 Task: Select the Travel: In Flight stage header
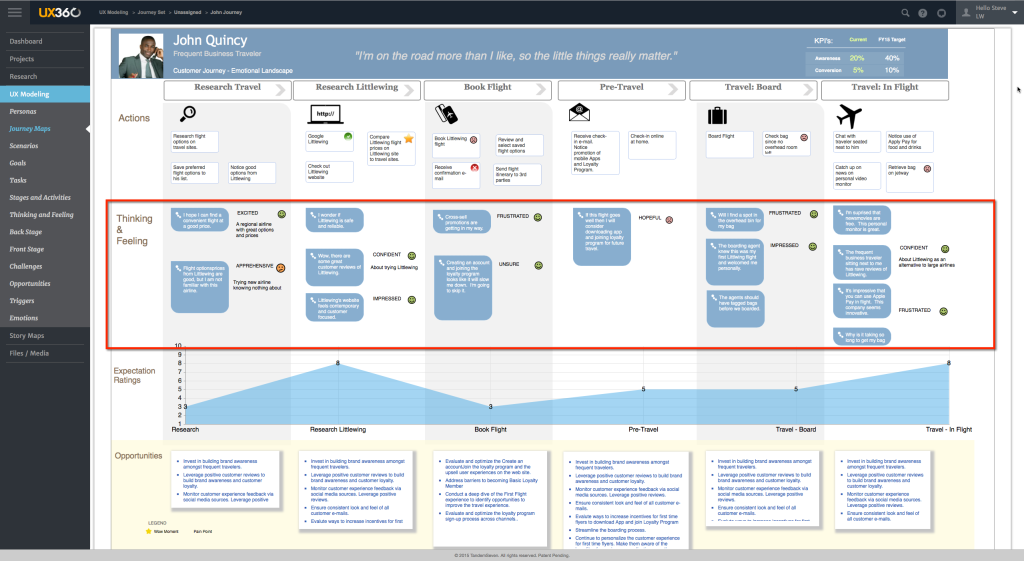click(884, 89)
